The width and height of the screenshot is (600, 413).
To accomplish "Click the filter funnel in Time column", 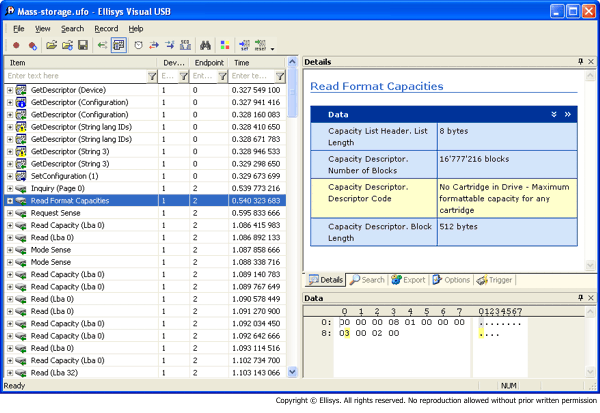I will pos(279,76).
